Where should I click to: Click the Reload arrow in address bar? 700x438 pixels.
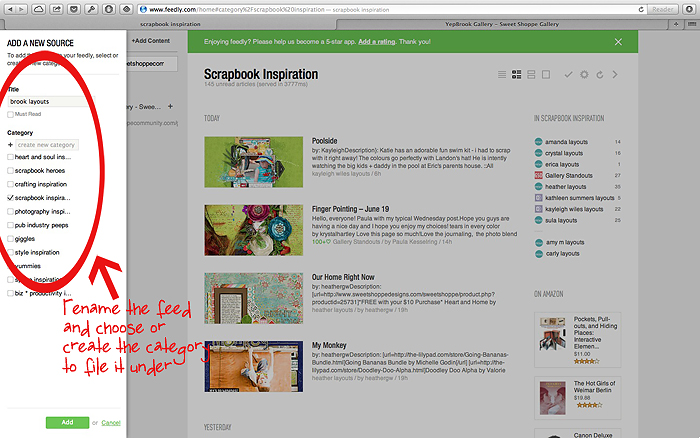641,9
